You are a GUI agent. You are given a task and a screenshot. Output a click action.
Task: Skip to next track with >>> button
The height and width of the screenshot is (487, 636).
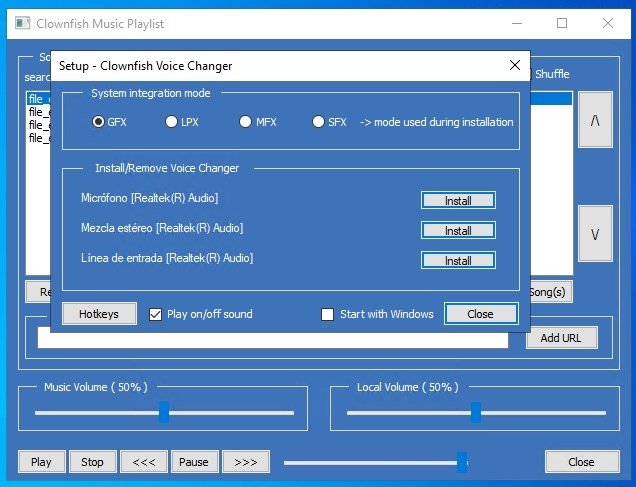(x=246, y=462)
